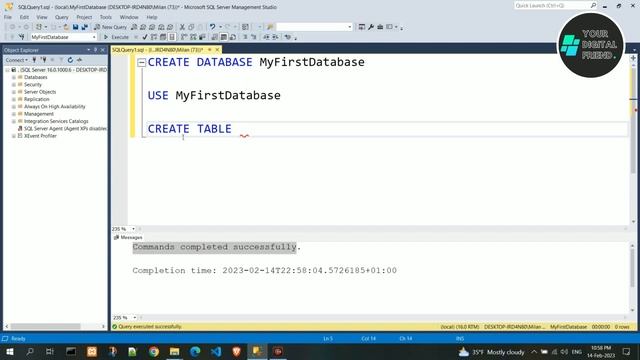Viewport: 640px width, 360px height.
Task: Save the query with the floppy disk icon
Action: click(76, 27)
